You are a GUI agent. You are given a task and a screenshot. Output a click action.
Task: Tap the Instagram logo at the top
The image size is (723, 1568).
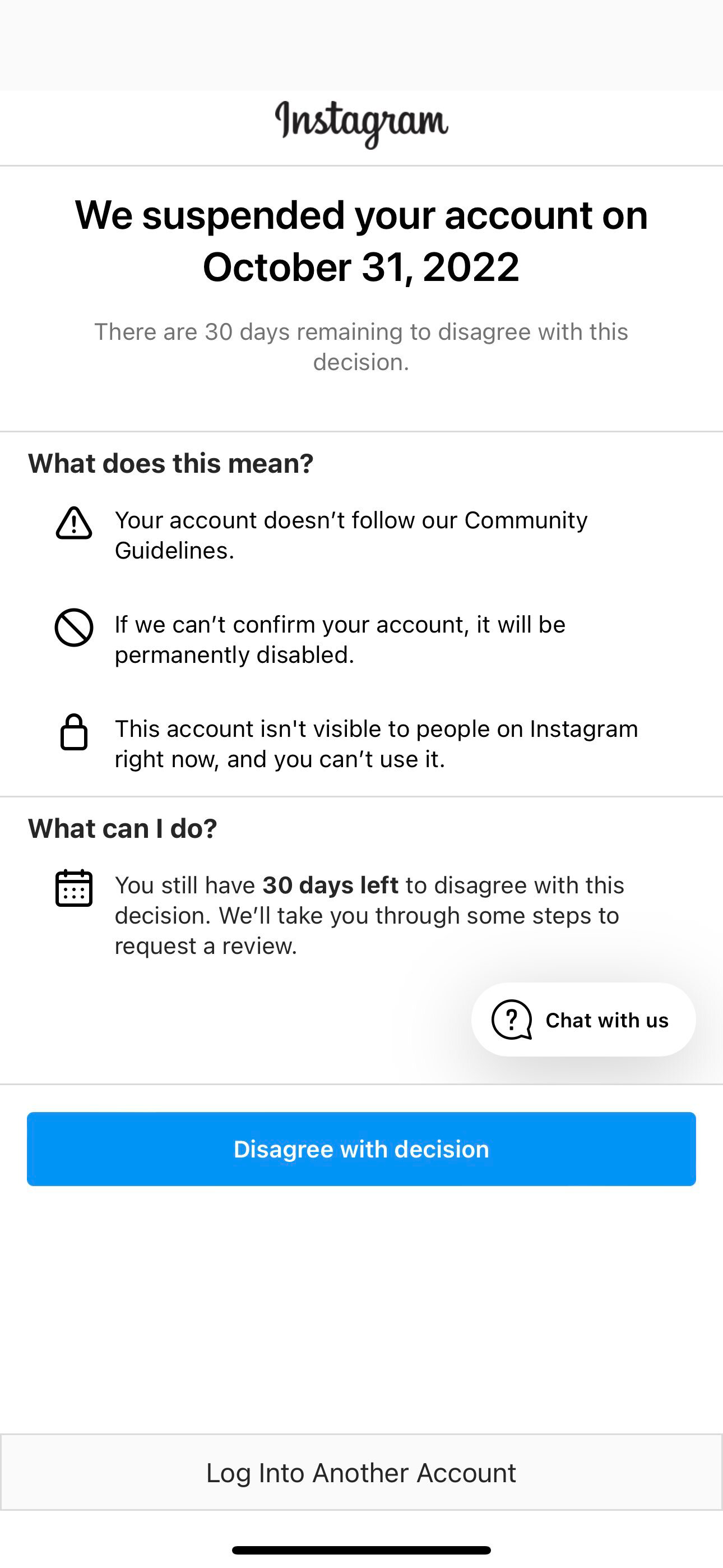(361, 123)
